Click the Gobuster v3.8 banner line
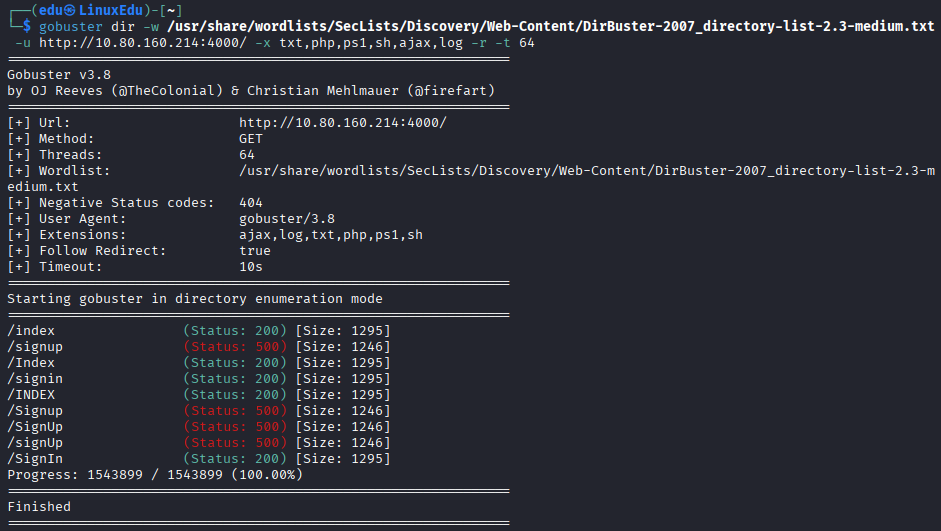 (59, 74)
